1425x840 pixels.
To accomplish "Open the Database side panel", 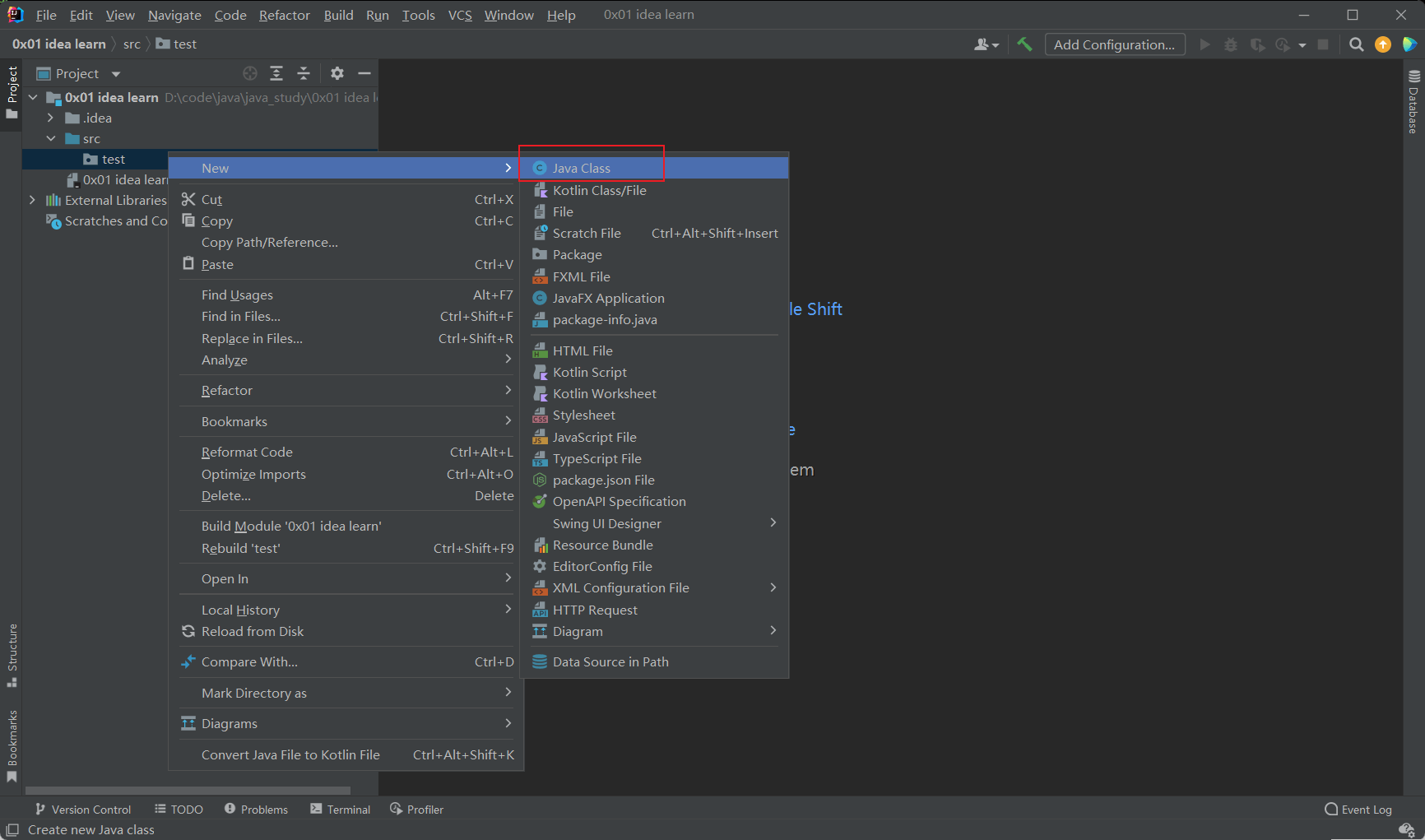I will point(1413,102).
